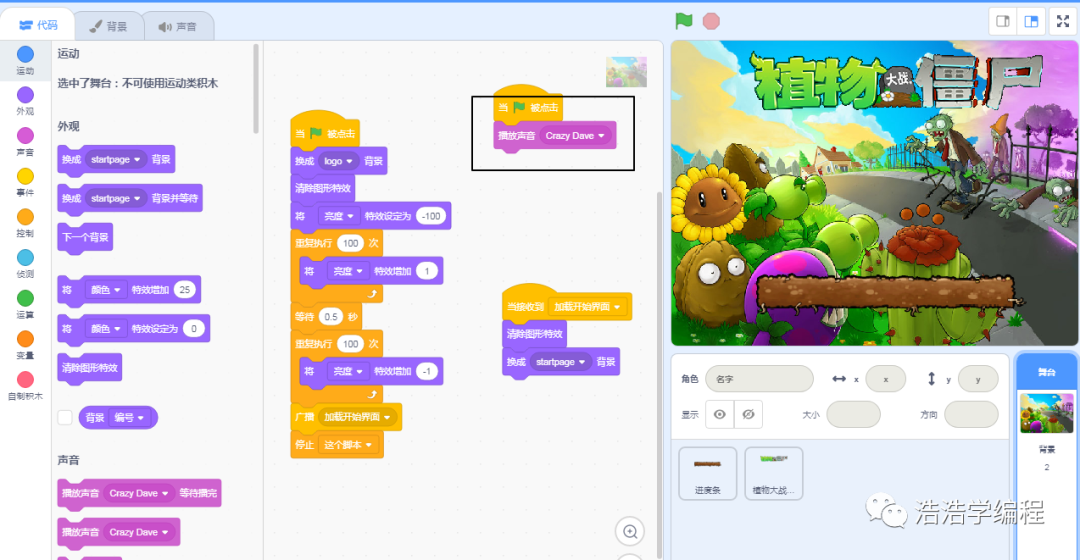1080x560 pixels.
Task: Enter full screen stage mode
Action: pyautogui.click(x=1063, y=21)
